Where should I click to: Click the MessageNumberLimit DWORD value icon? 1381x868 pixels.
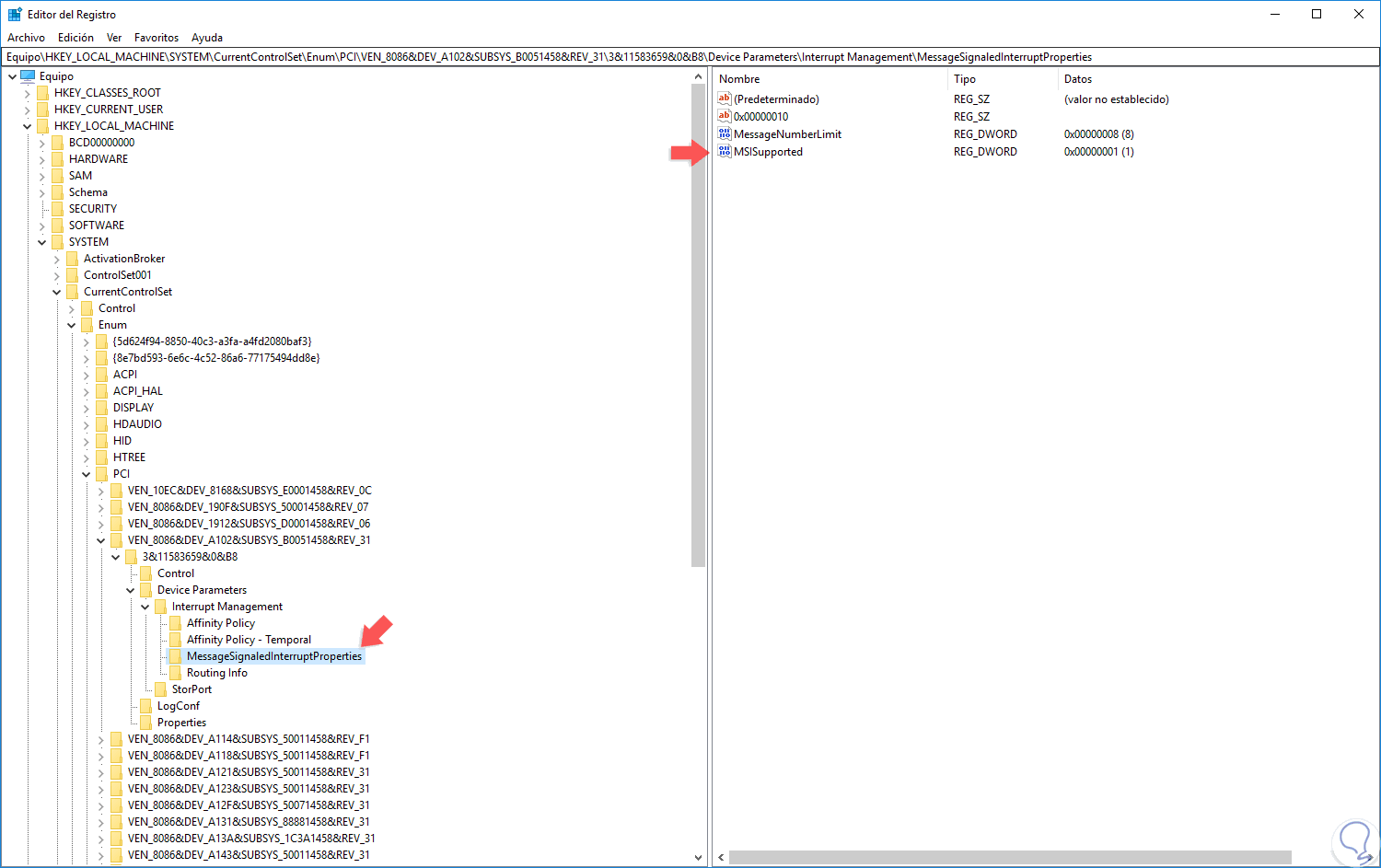pos(725,134)
